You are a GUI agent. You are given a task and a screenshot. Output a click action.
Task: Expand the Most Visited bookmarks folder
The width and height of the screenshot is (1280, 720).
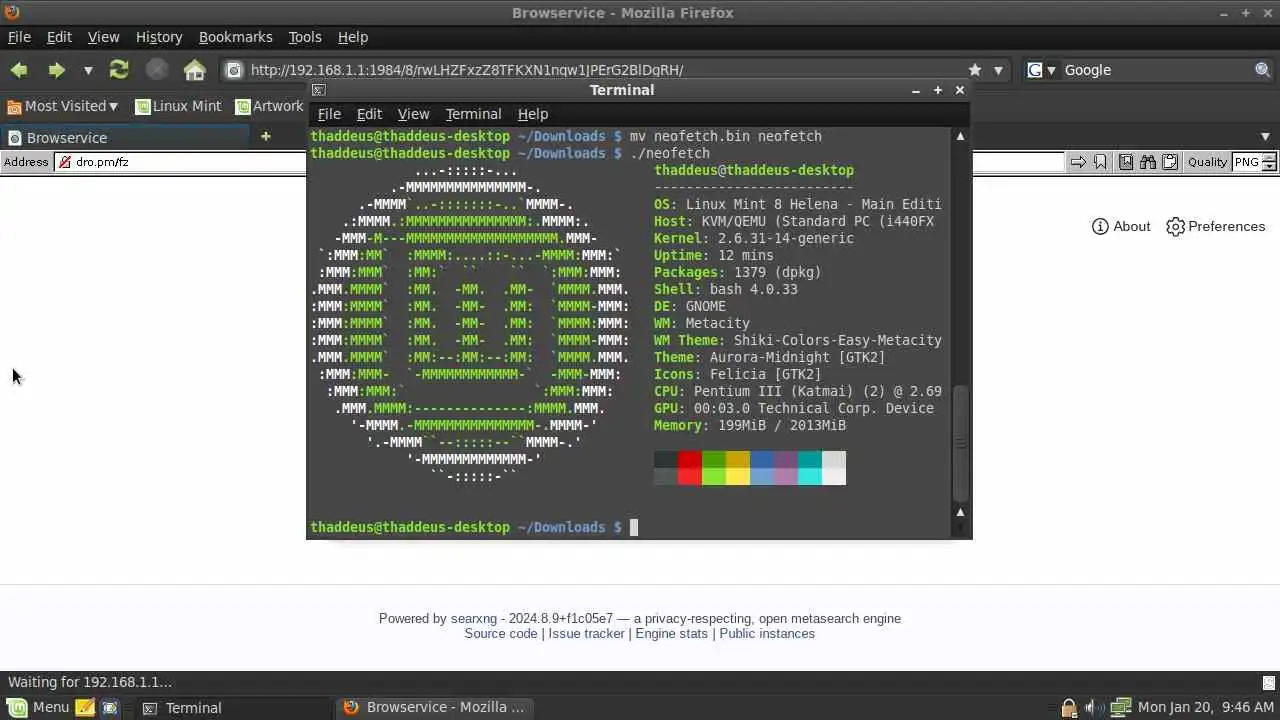pos(62,106)
